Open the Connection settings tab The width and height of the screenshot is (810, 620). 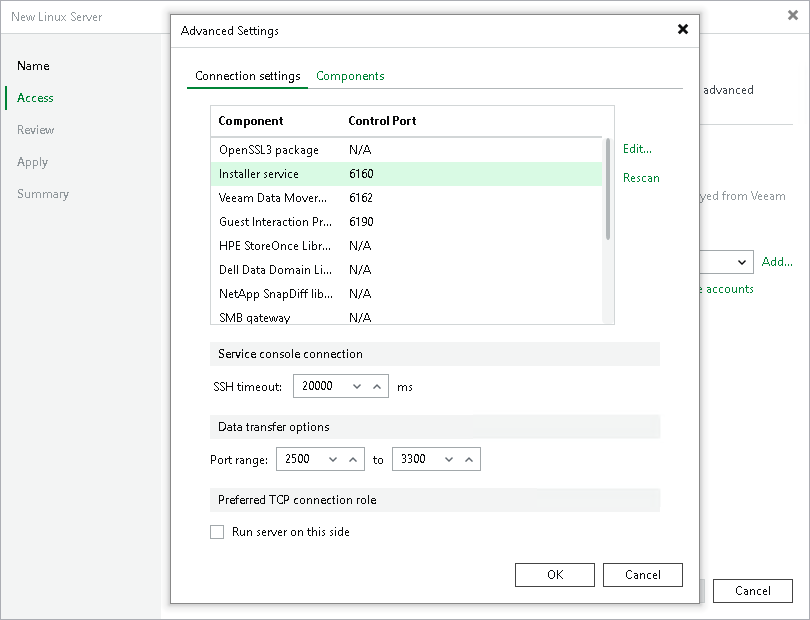[247, 76]
